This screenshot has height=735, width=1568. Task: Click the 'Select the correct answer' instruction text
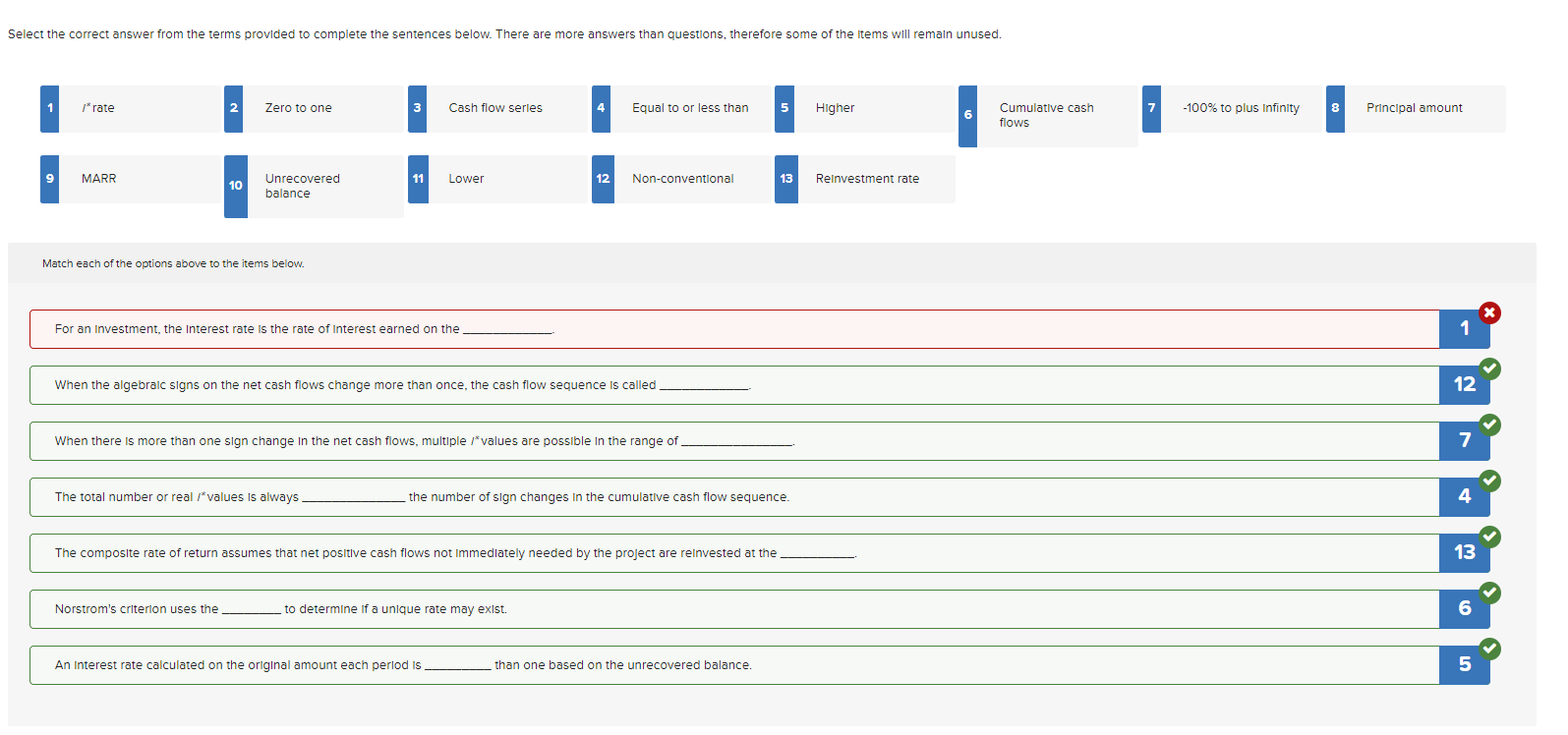[x=504, y=34]
